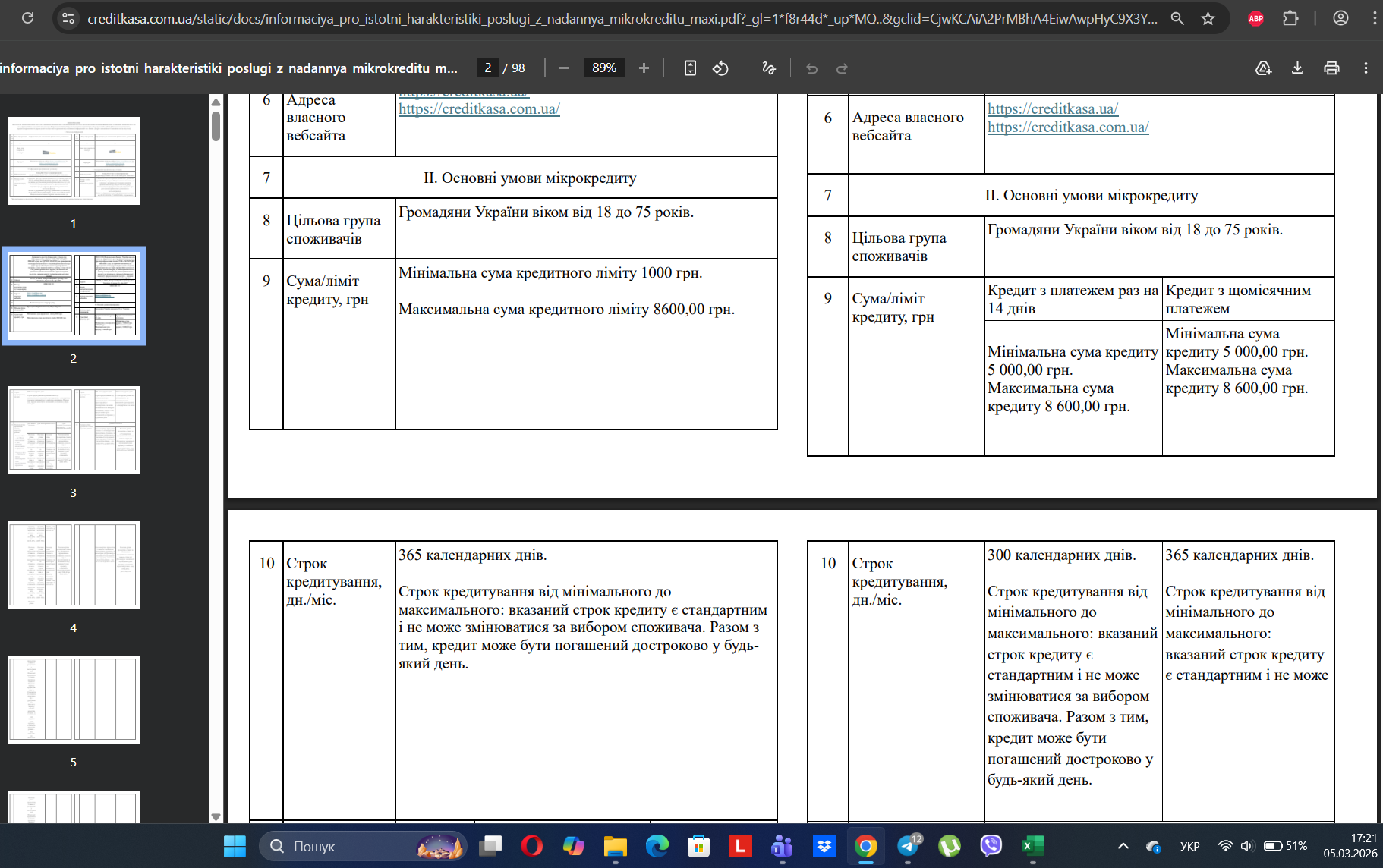The height and width of the screenshot is (868, 1383).
Task: Select the draw annotation tool
Action: click(x=769, y=68)
